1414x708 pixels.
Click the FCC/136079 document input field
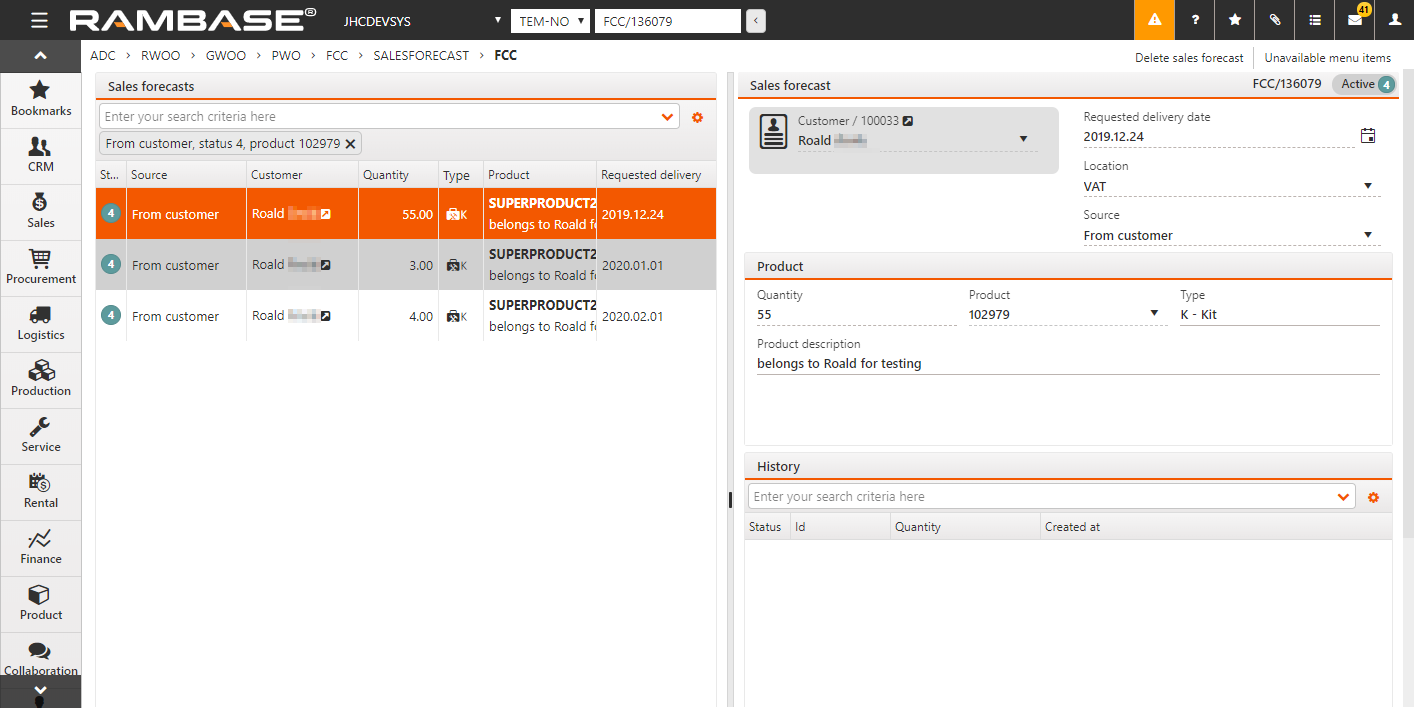tap(667, 21)
